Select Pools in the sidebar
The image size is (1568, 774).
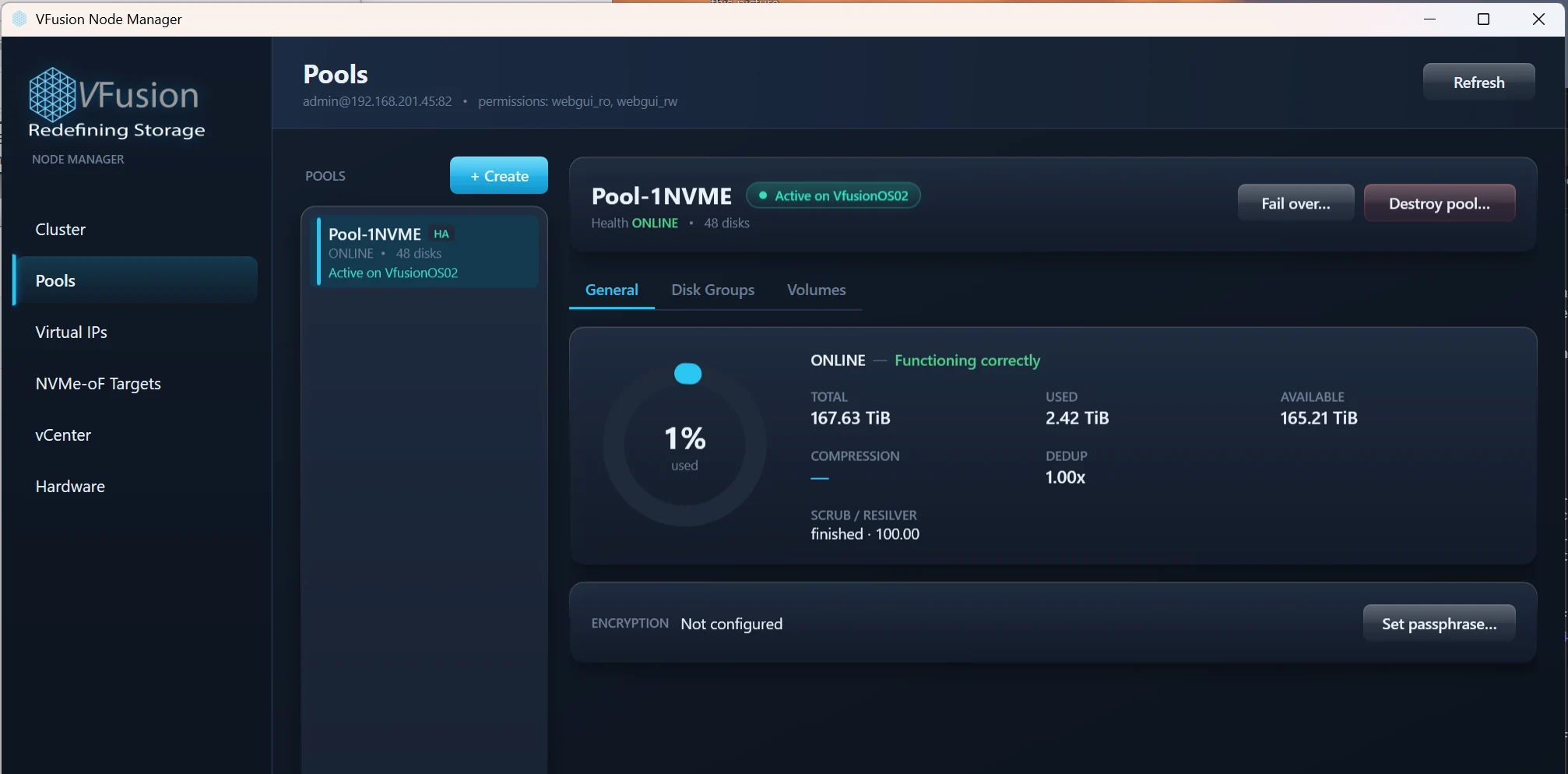coord(135,280)
